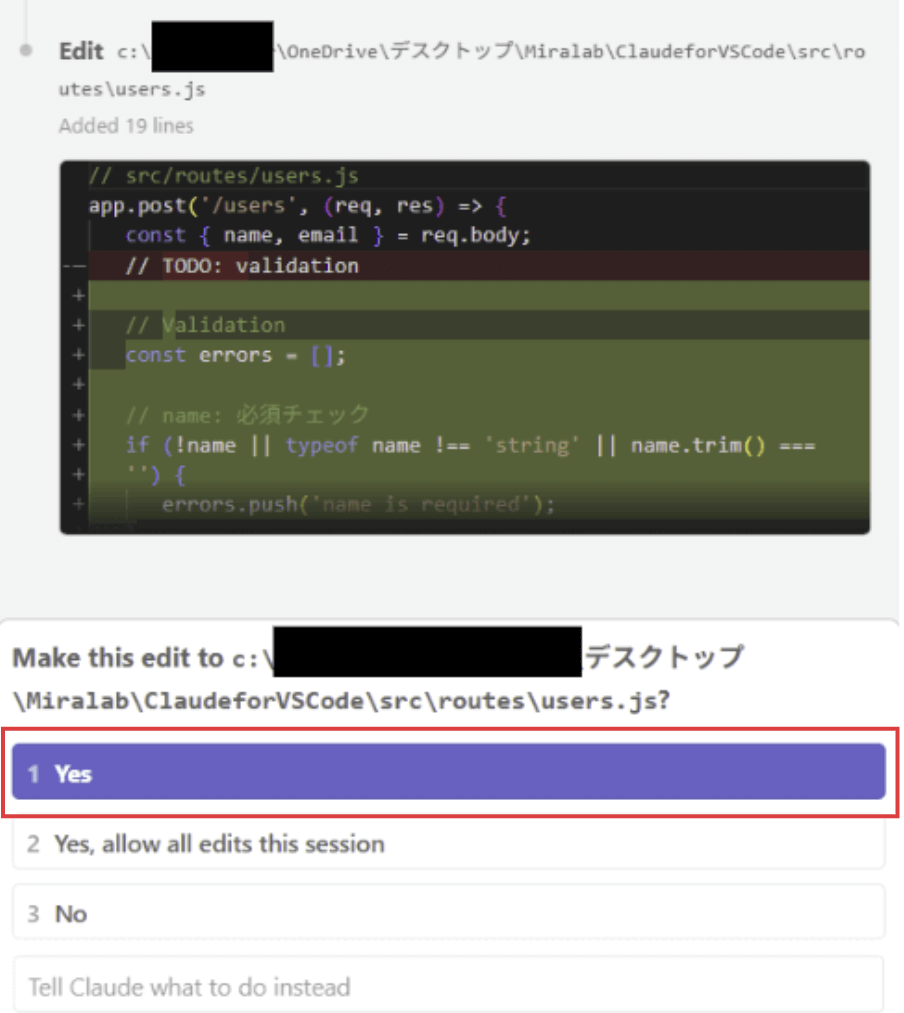The image size is (904, 1013).
Task: Click plus marker beside "// Validation" line
Action: (76, 325)
